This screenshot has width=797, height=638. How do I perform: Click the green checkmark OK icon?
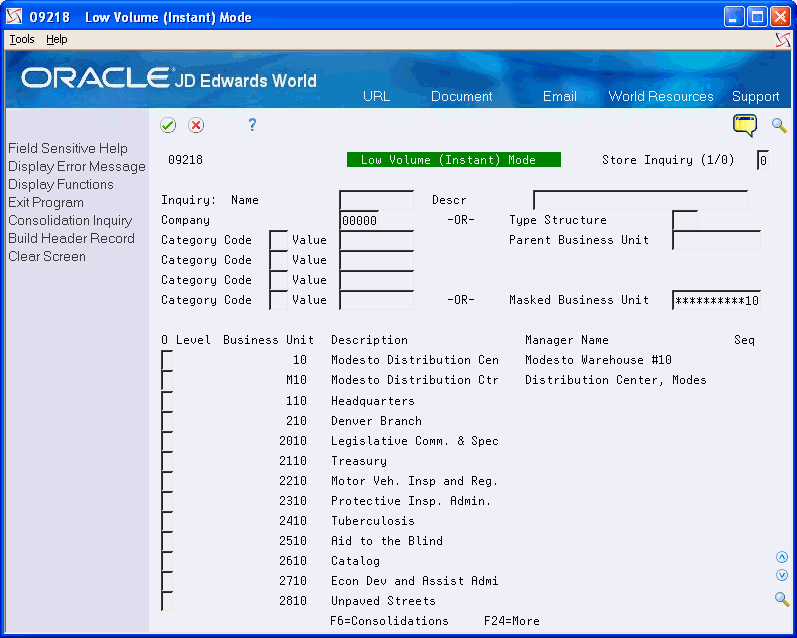tap(168, 125)
